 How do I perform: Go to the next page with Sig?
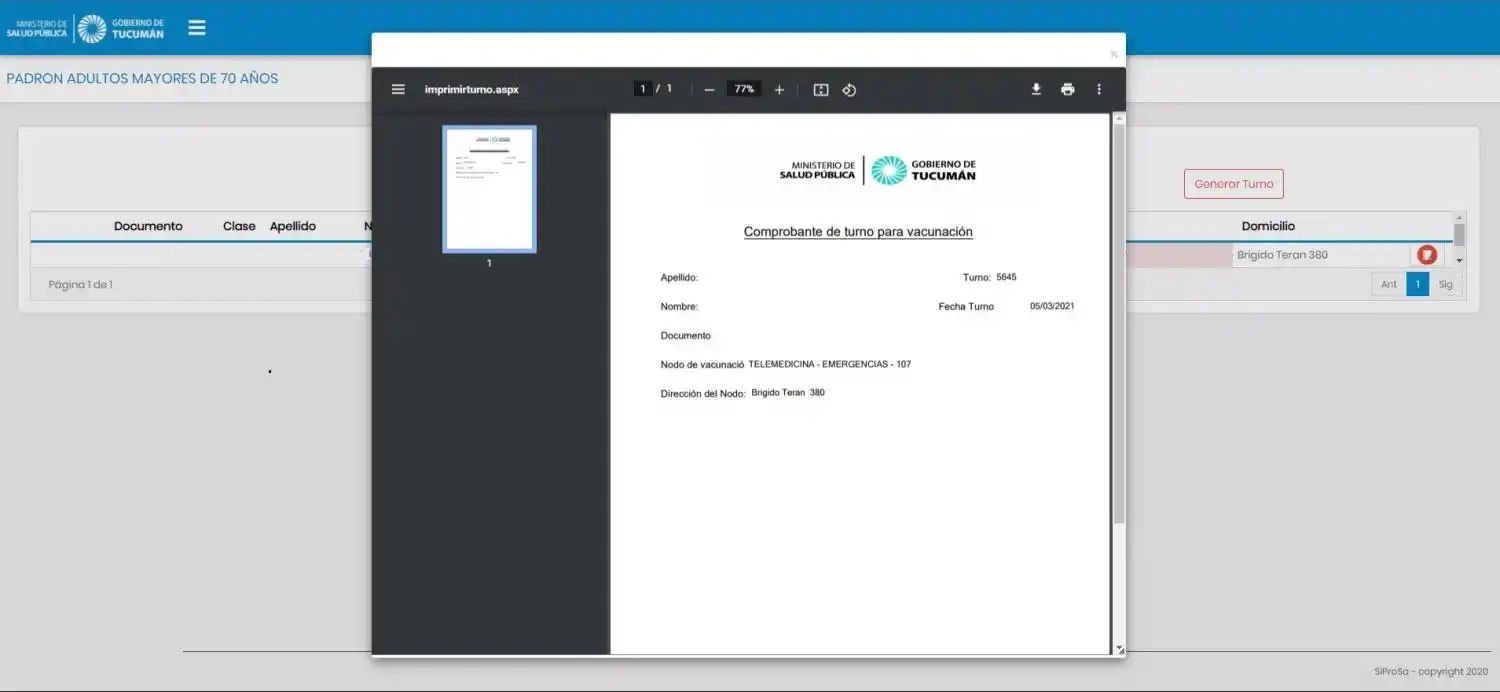pyautogui.click(x=1445, y=284)
